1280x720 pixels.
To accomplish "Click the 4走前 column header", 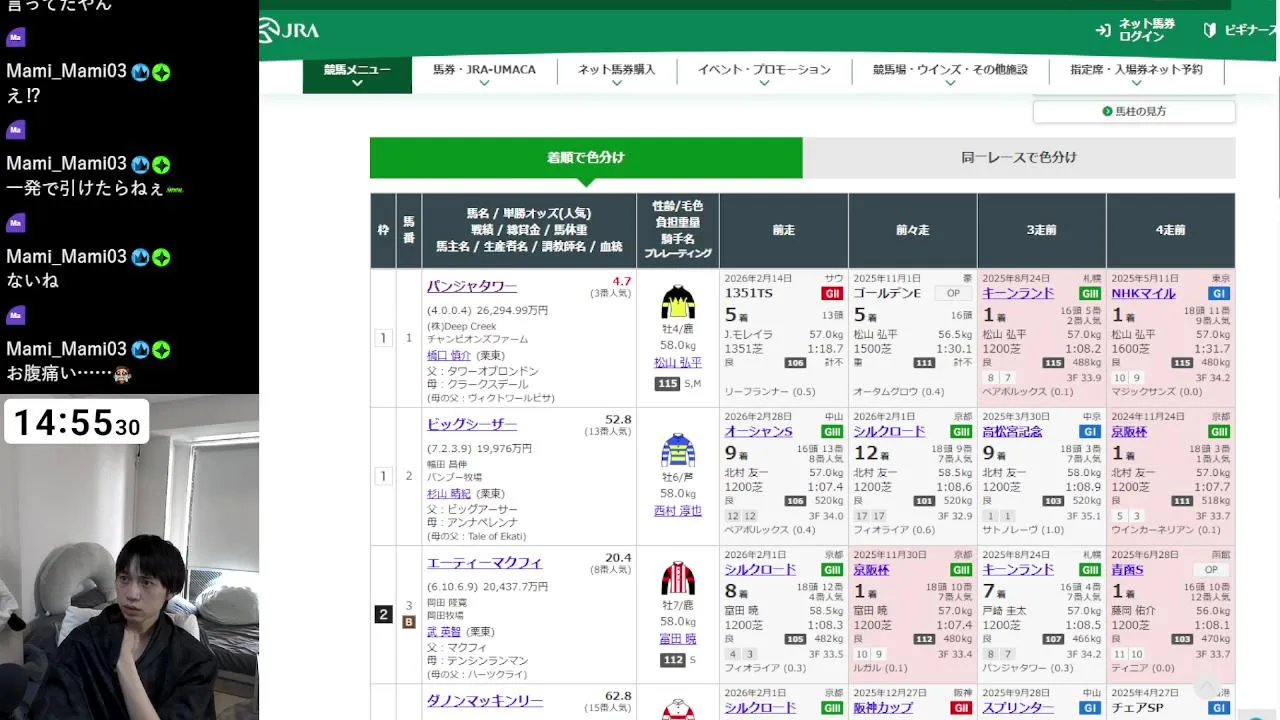I will click(x=1171, y=230).
